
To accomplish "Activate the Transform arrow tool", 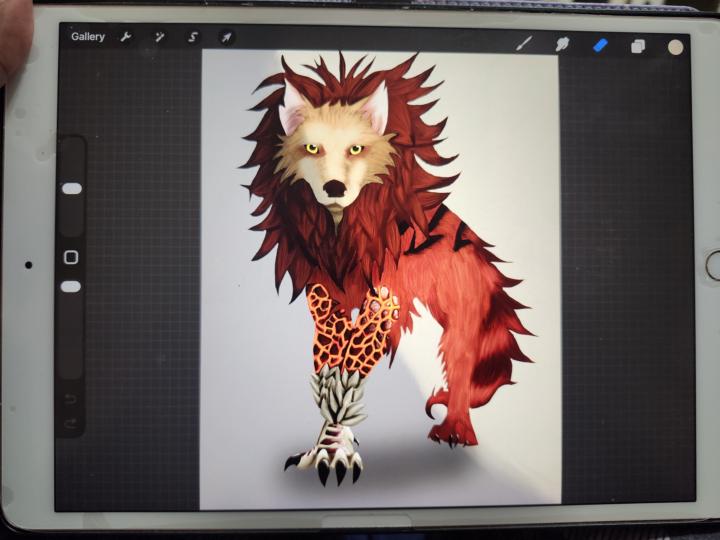I will 226,37.
